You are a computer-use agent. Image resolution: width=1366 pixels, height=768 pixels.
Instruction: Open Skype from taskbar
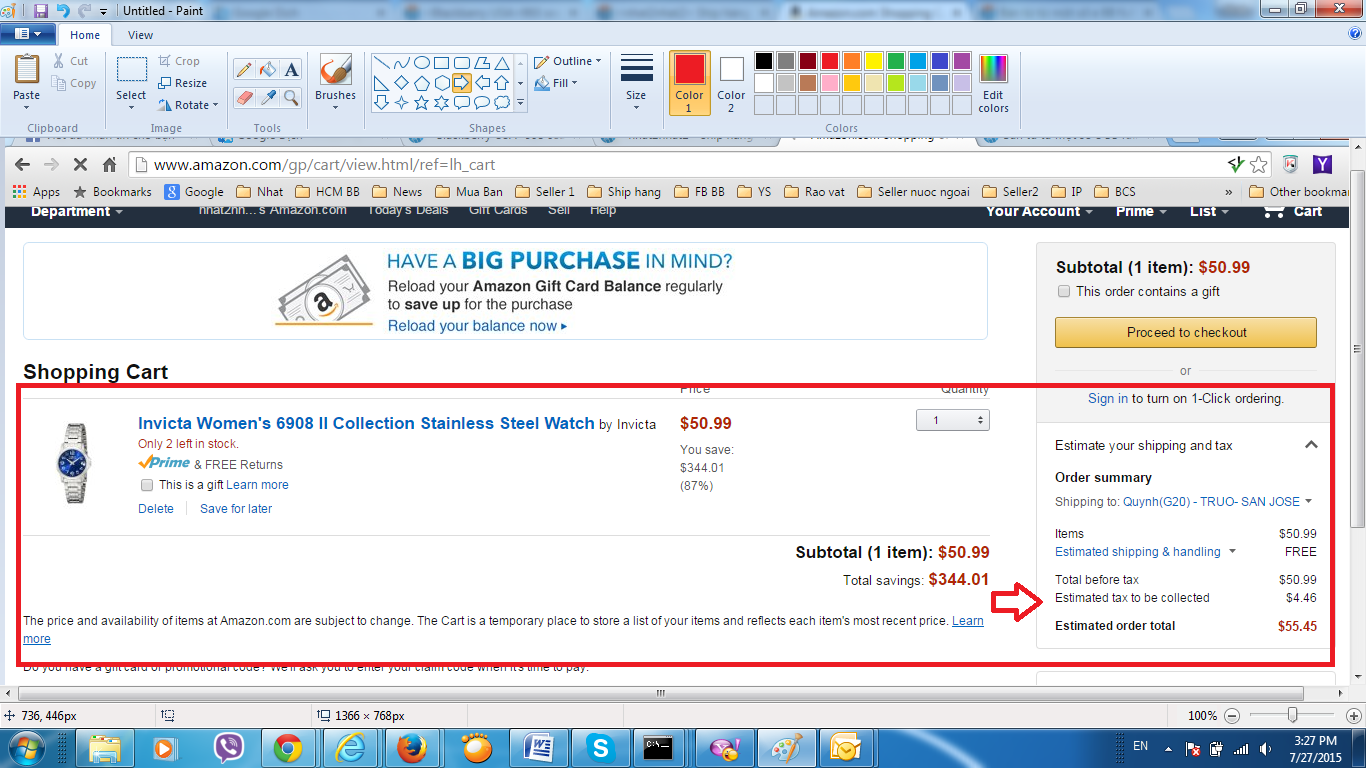click(x=600, y=748)
